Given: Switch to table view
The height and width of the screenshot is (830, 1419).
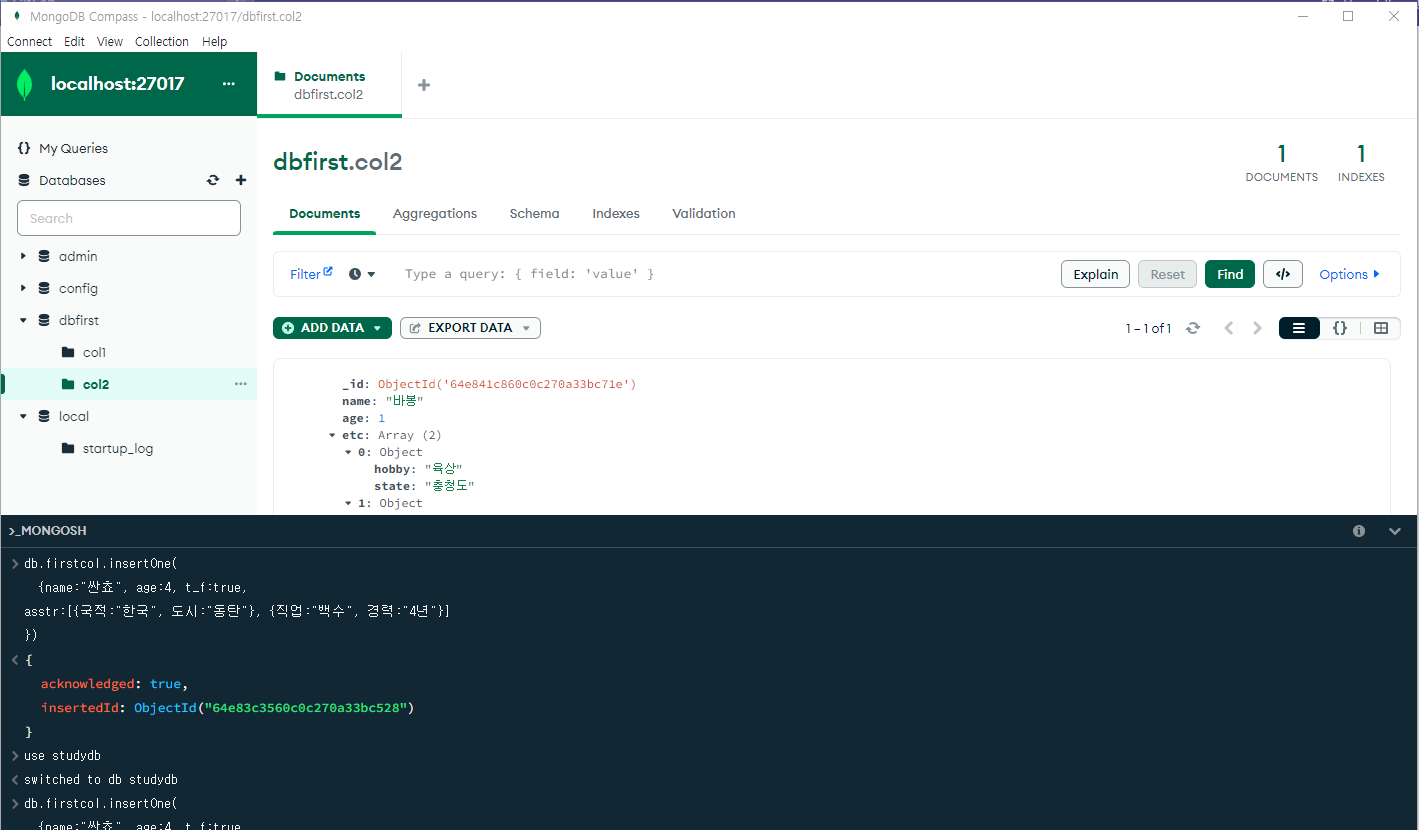Looking at the screenshot, I should 1381,328.
